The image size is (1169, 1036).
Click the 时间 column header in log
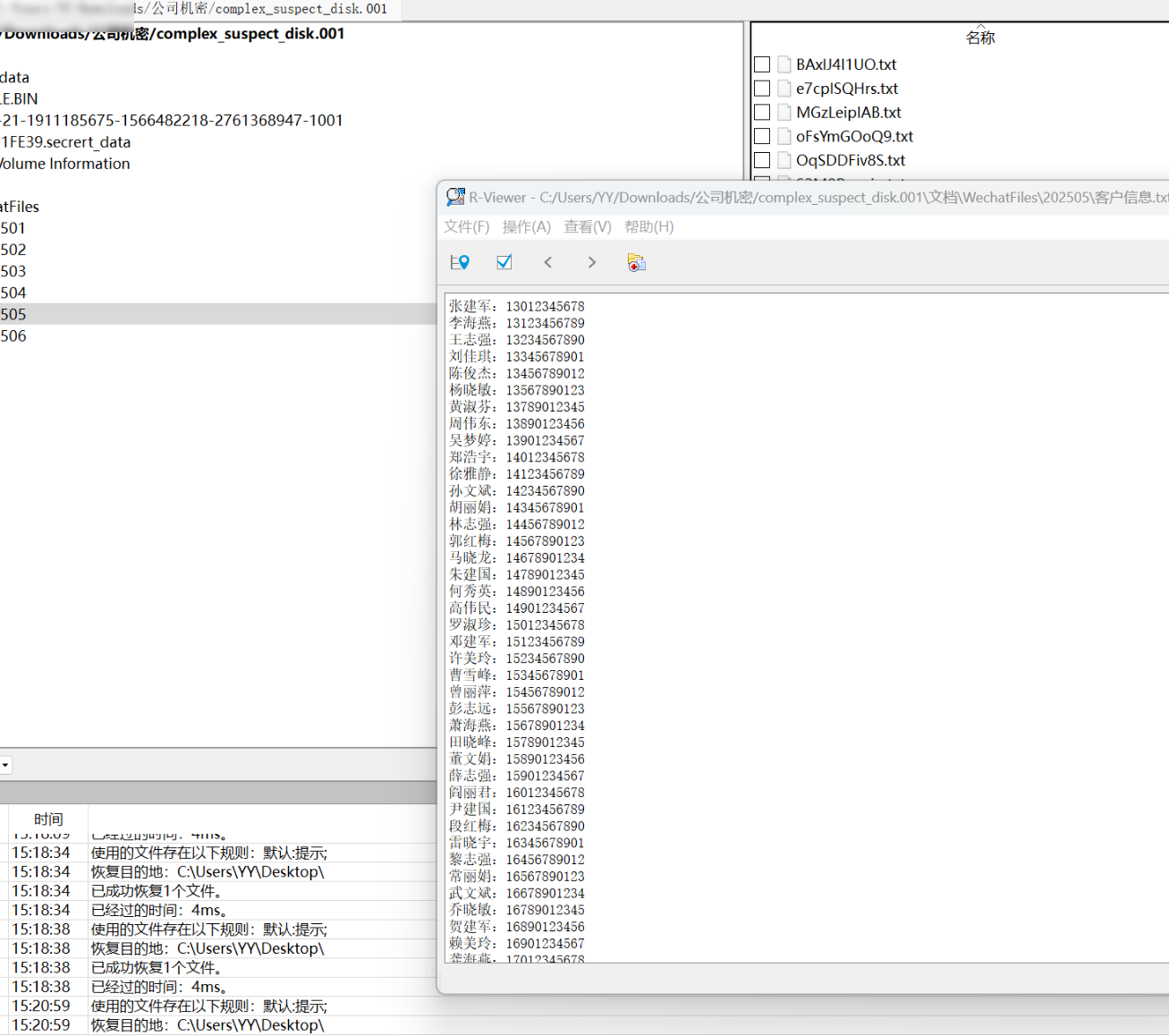tap(48, 819)
